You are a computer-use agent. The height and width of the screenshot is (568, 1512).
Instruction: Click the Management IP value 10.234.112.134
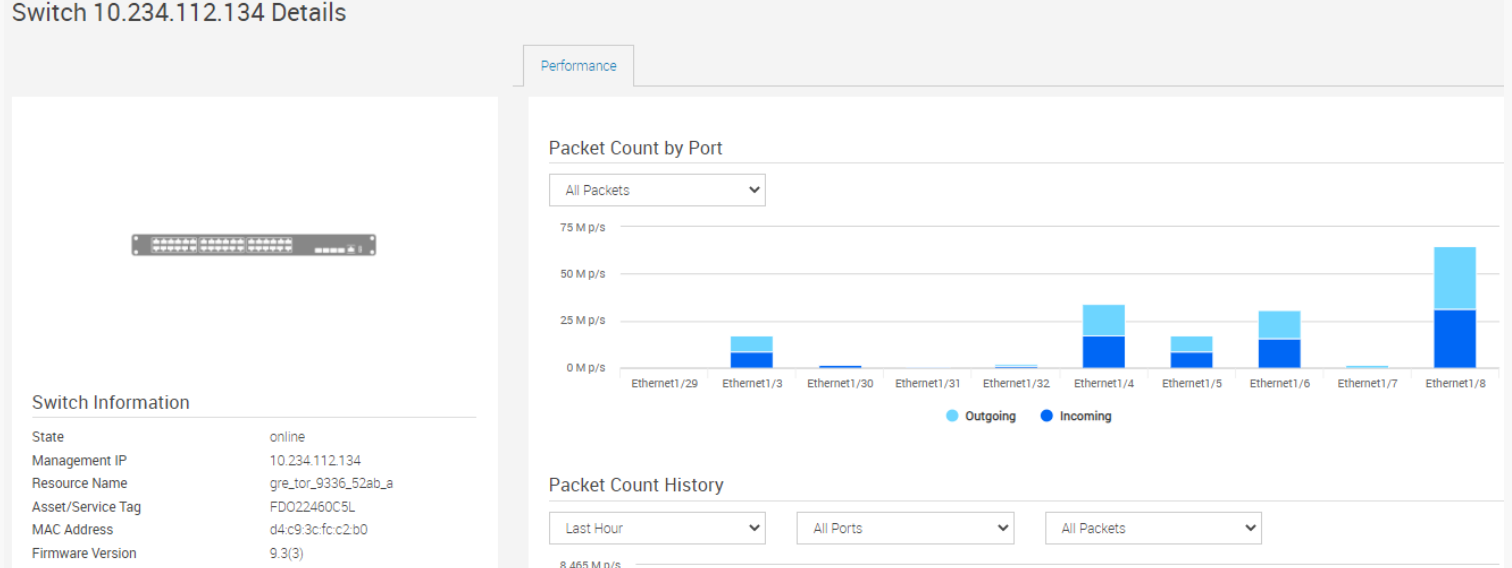click(315, 460)
